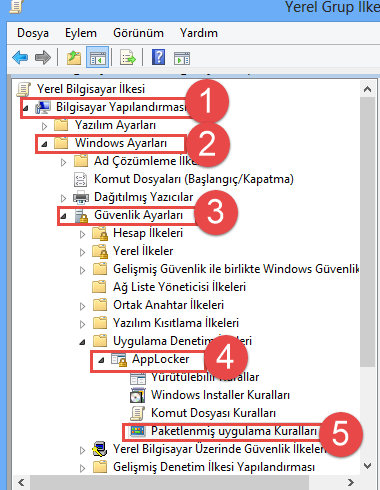Collapse the Uygulama Denetim İlkeleri node

click(82, 342)
